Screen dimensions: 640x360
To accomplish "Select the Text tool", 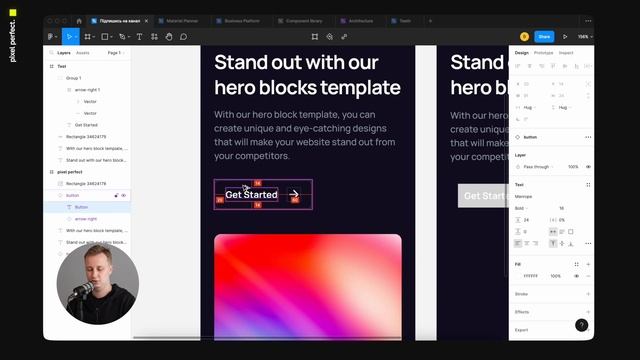I will pos(139,37).
